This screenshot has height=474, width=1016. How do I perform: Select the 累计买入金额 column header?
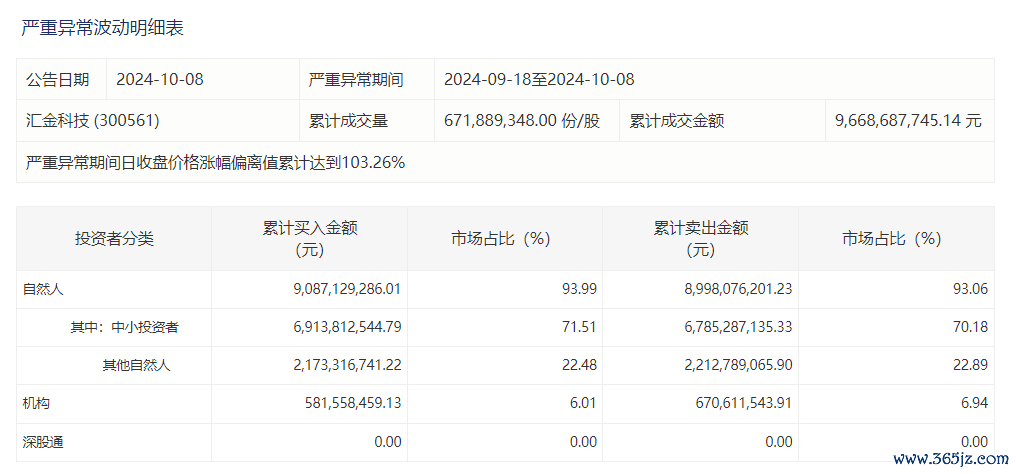[x=310, y=238]
